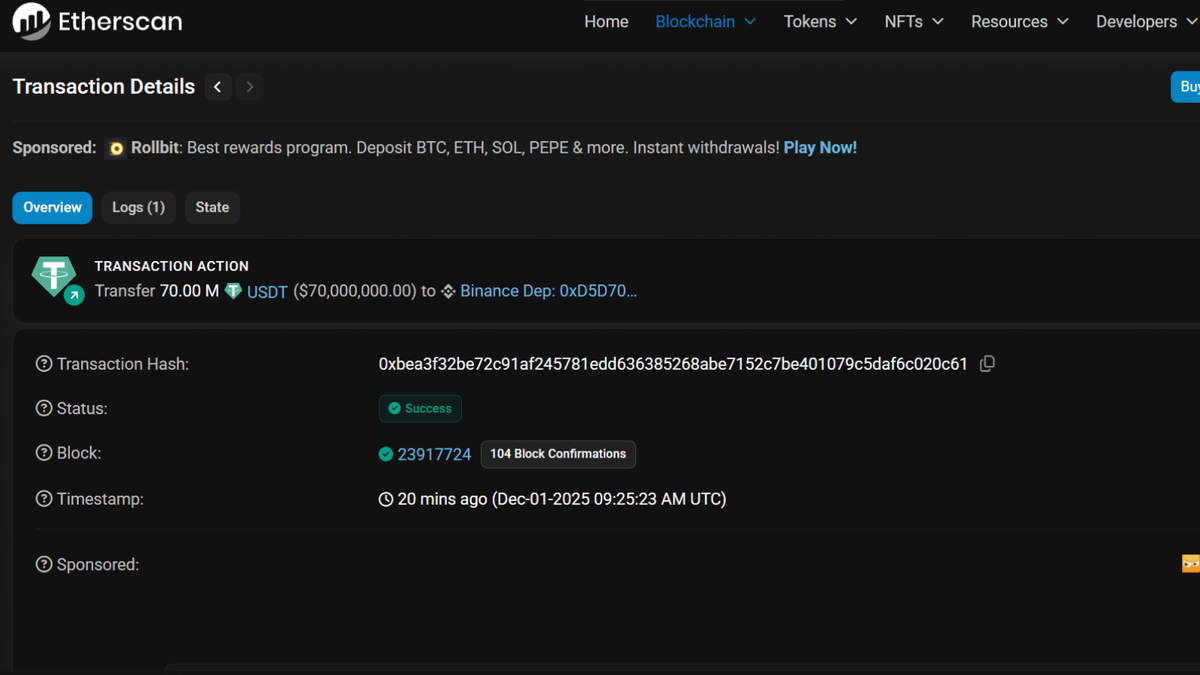Open Binance Dep: 0xD5D70… address link
1200x675 pixels.
[x=548, y=291]
